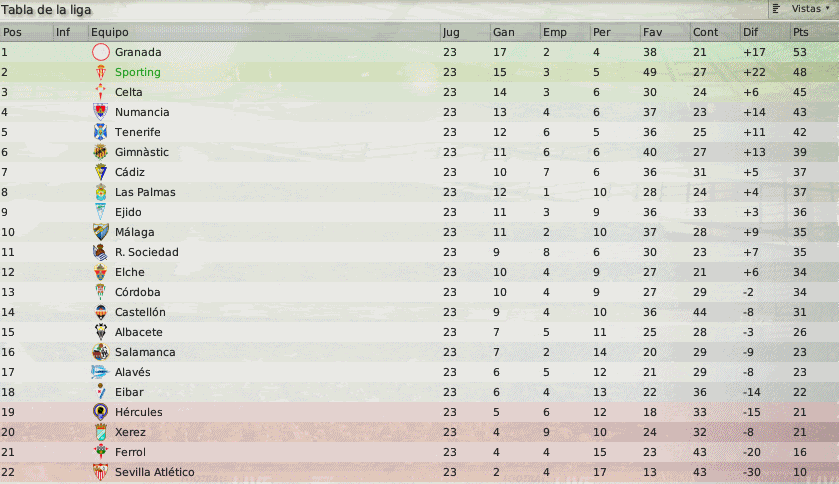Screen dimensions: 839x484
Task: Click the Sevilla Atlético crest icon
Action: (100, 472)
